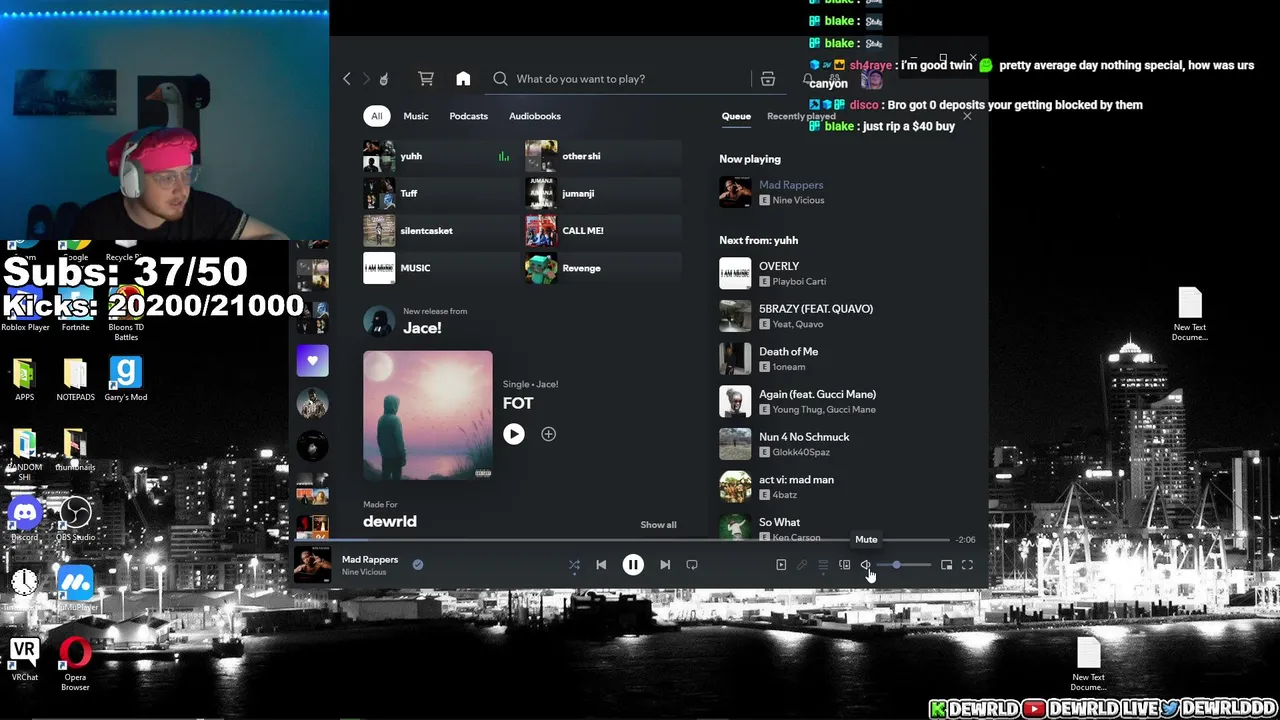Open the silentcasket tile

tap(440, 231)
